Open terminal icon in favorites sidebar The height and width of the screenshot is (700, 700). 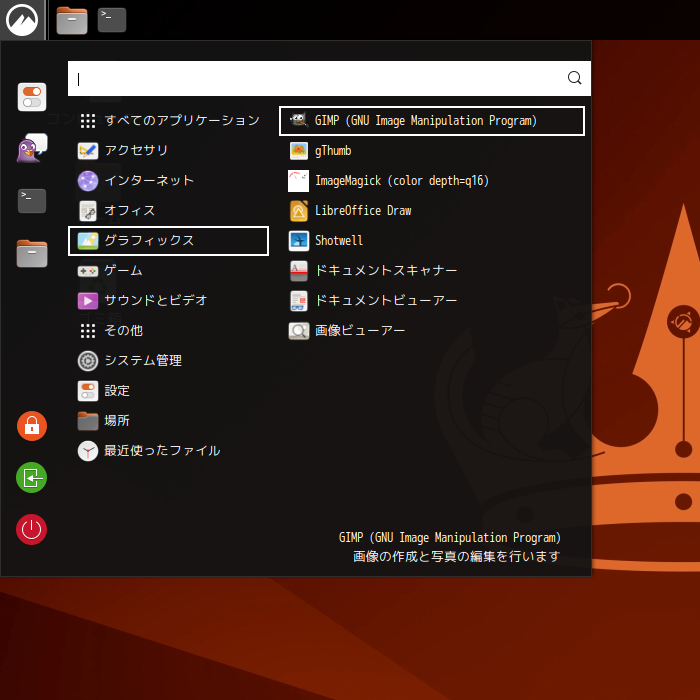click(32, 200)
